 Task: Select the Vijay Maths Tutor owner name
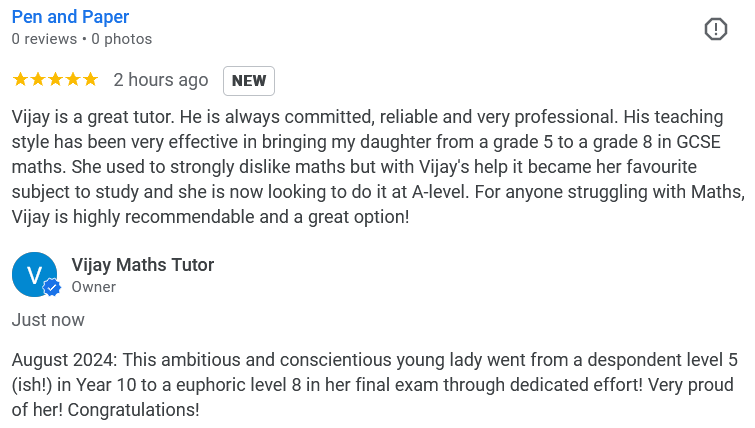[143, 265]
